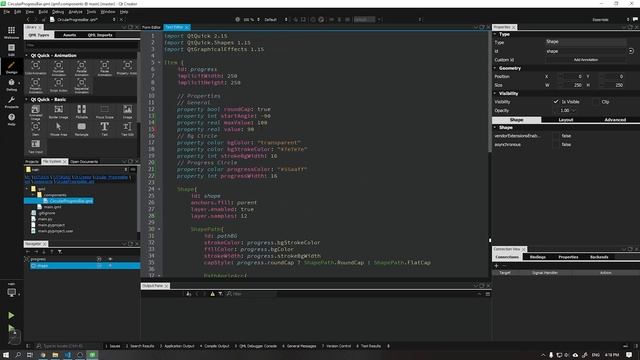Switch to the Advanced properties tab
Screen dimensions: 640x360
[615, 120]
